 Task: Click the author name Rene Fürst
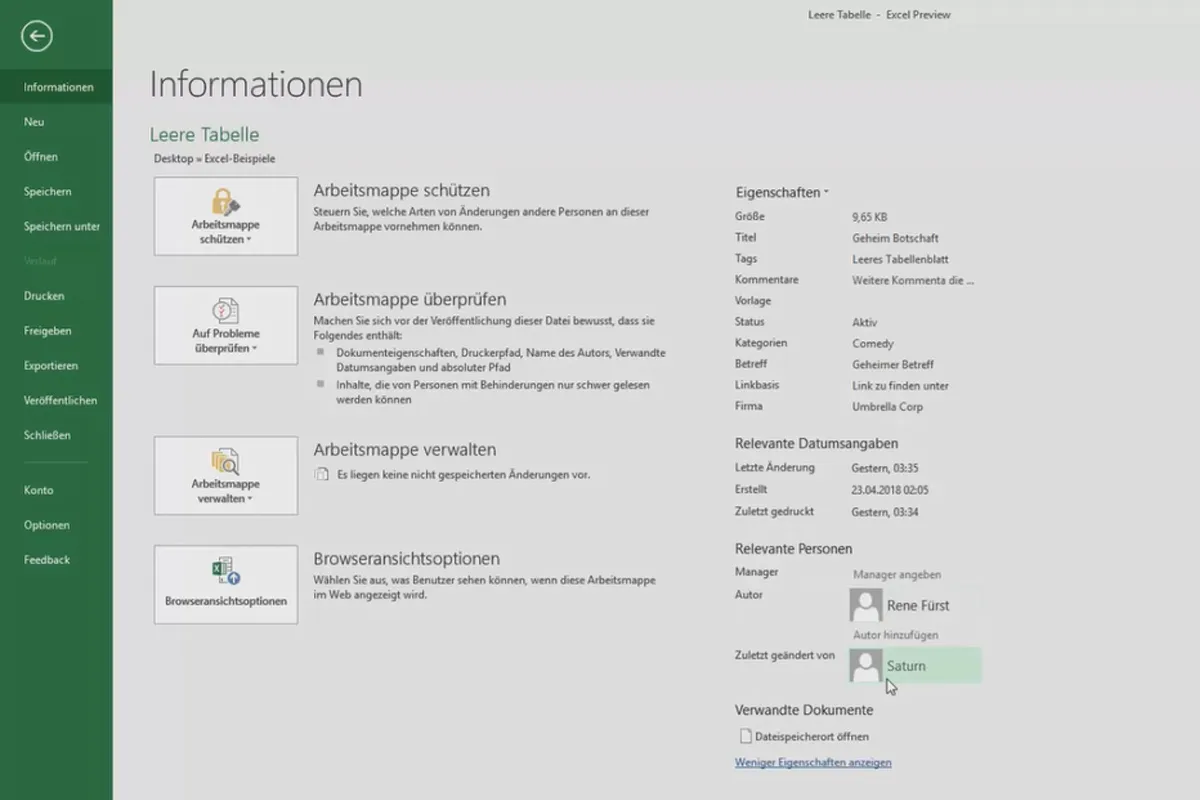[918, 605]
